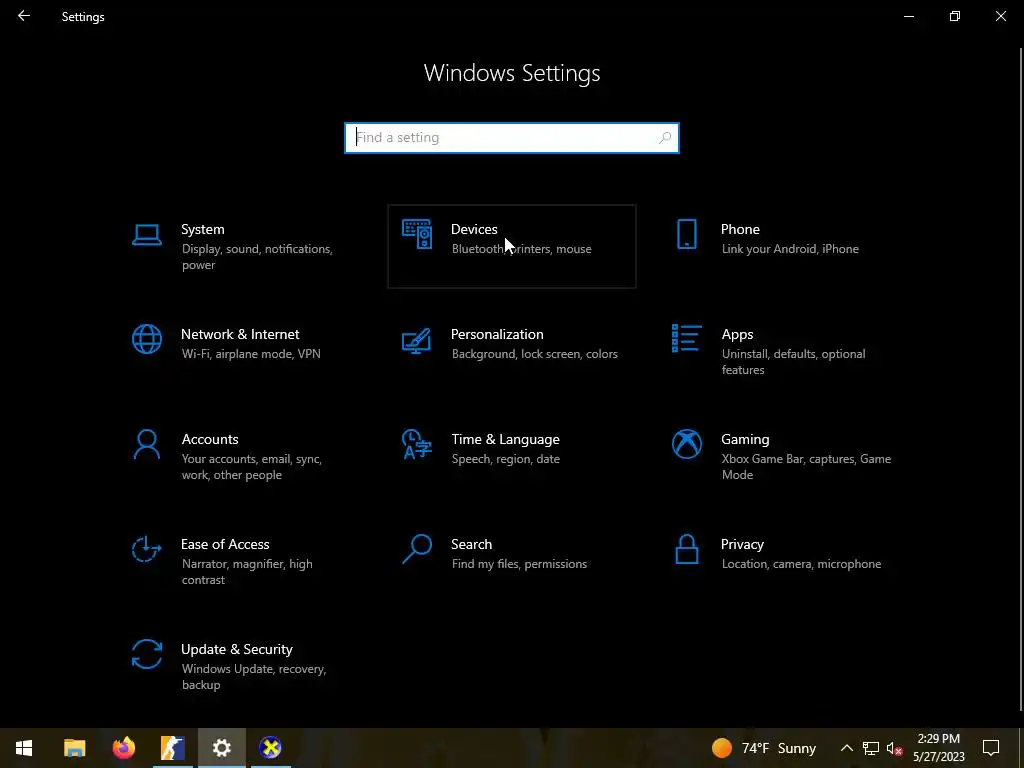Click "Your accounts, email, sync, work, other people"
Image resolution: width=1024 pixels, height=768 pixels.
(x=251, y=467)
